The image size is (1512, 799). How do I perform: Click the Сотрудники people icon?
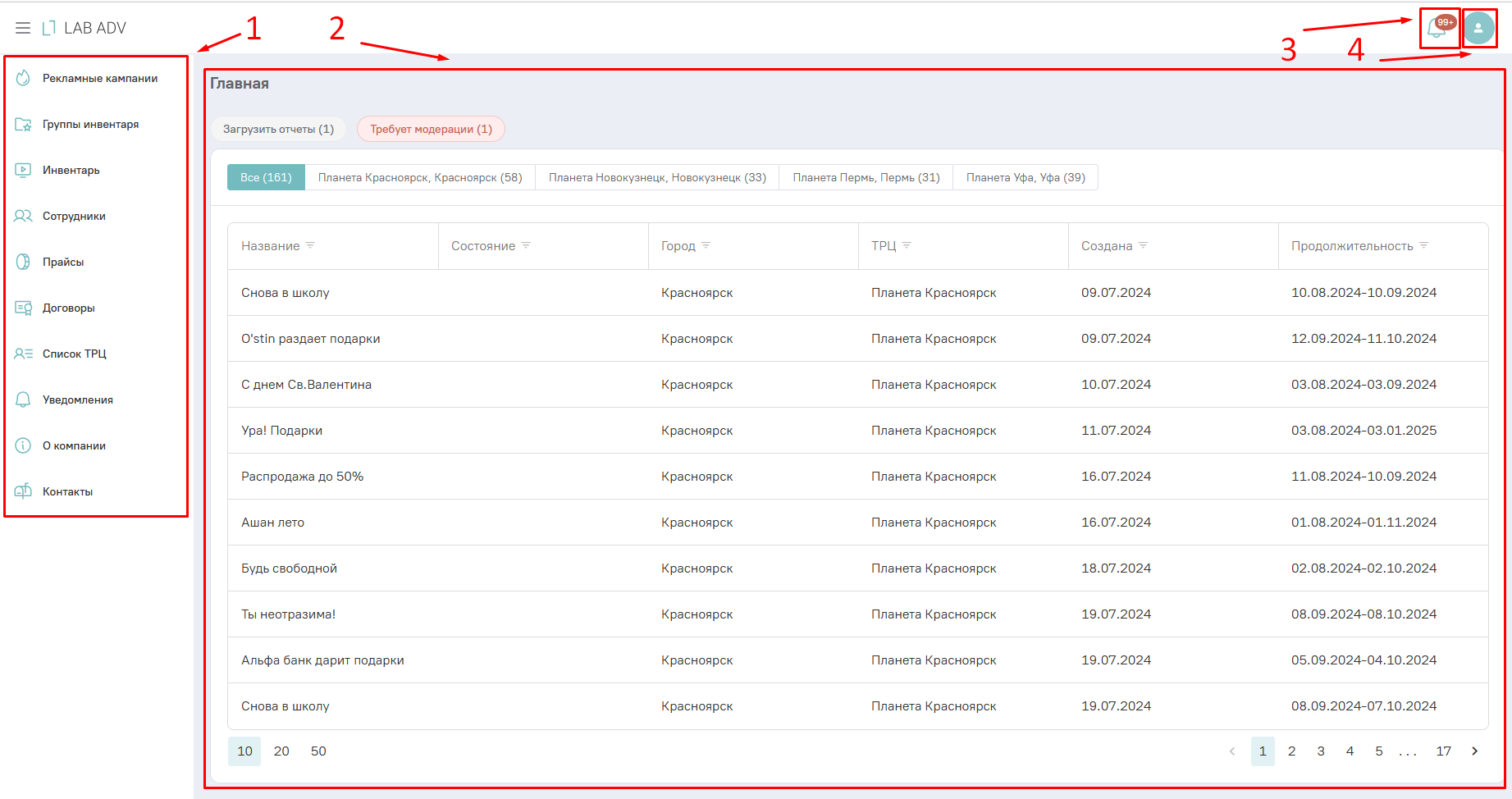[23, 216]
